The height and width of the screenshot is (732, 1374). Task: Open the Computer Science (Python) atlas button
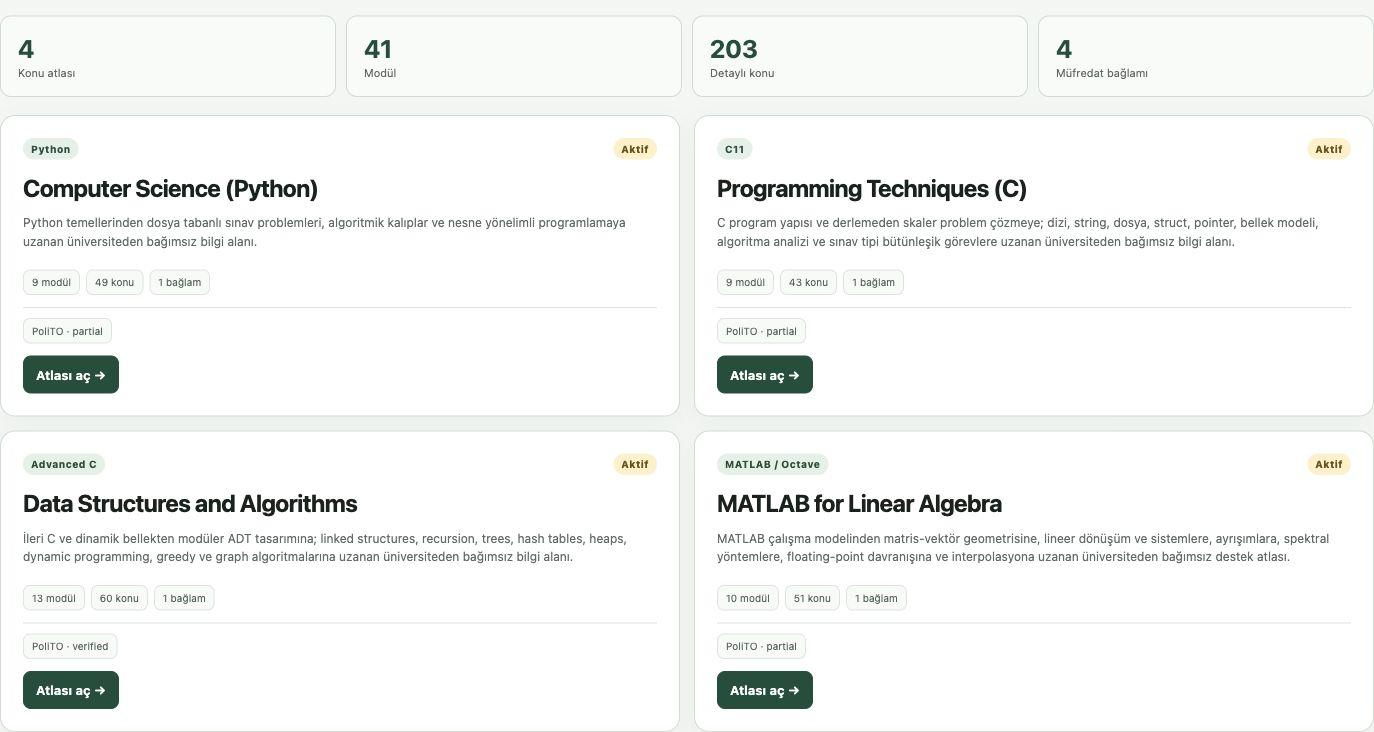tap(71, 375)
